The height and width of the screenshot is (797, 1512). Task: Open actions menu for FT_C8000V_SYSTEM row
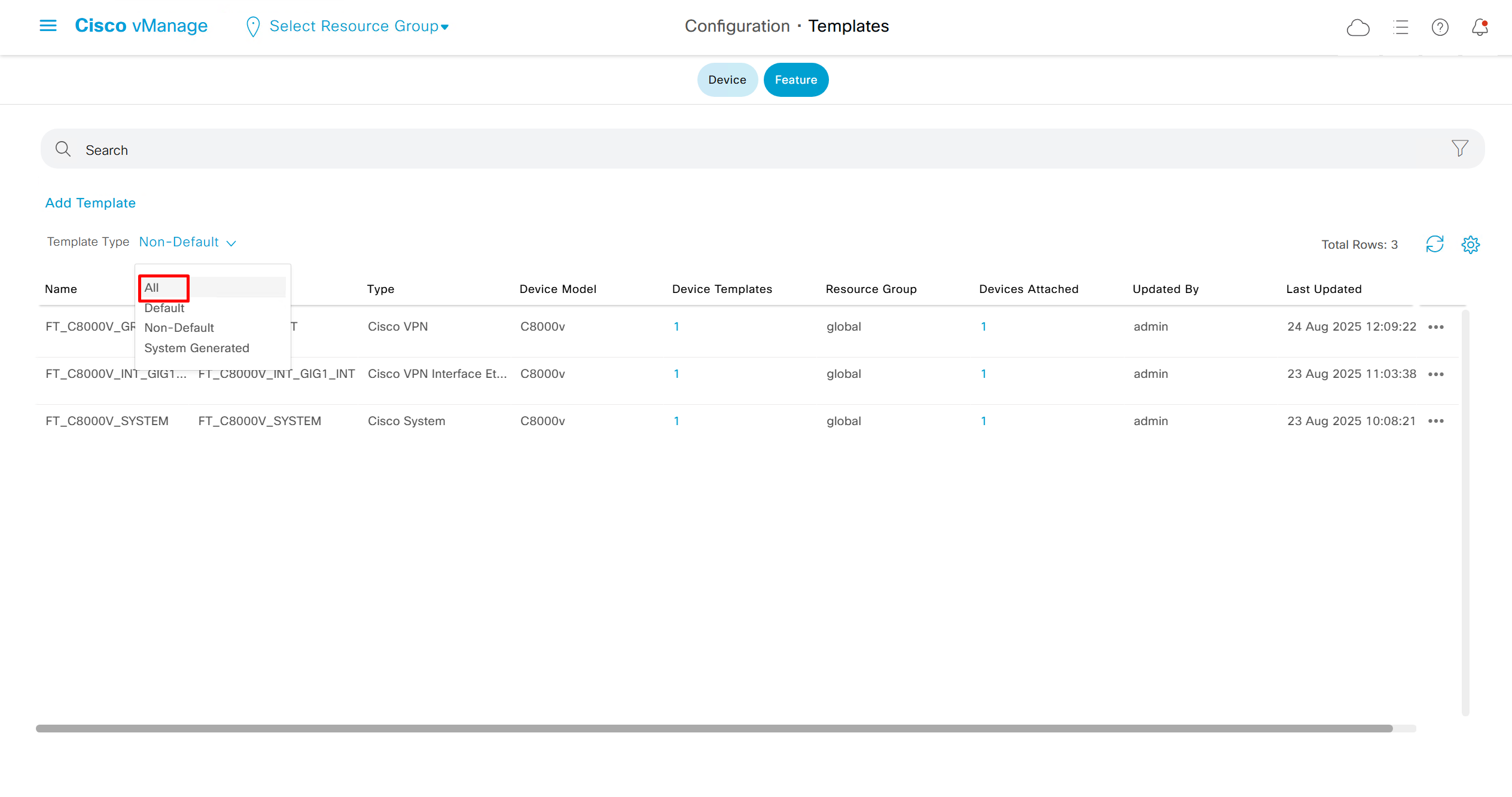(x=1435, y=421)
